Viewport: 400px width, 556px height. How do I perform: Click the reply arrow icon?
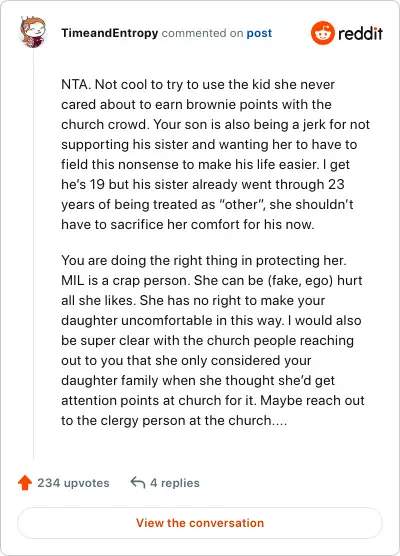click(x=138, y=482)
